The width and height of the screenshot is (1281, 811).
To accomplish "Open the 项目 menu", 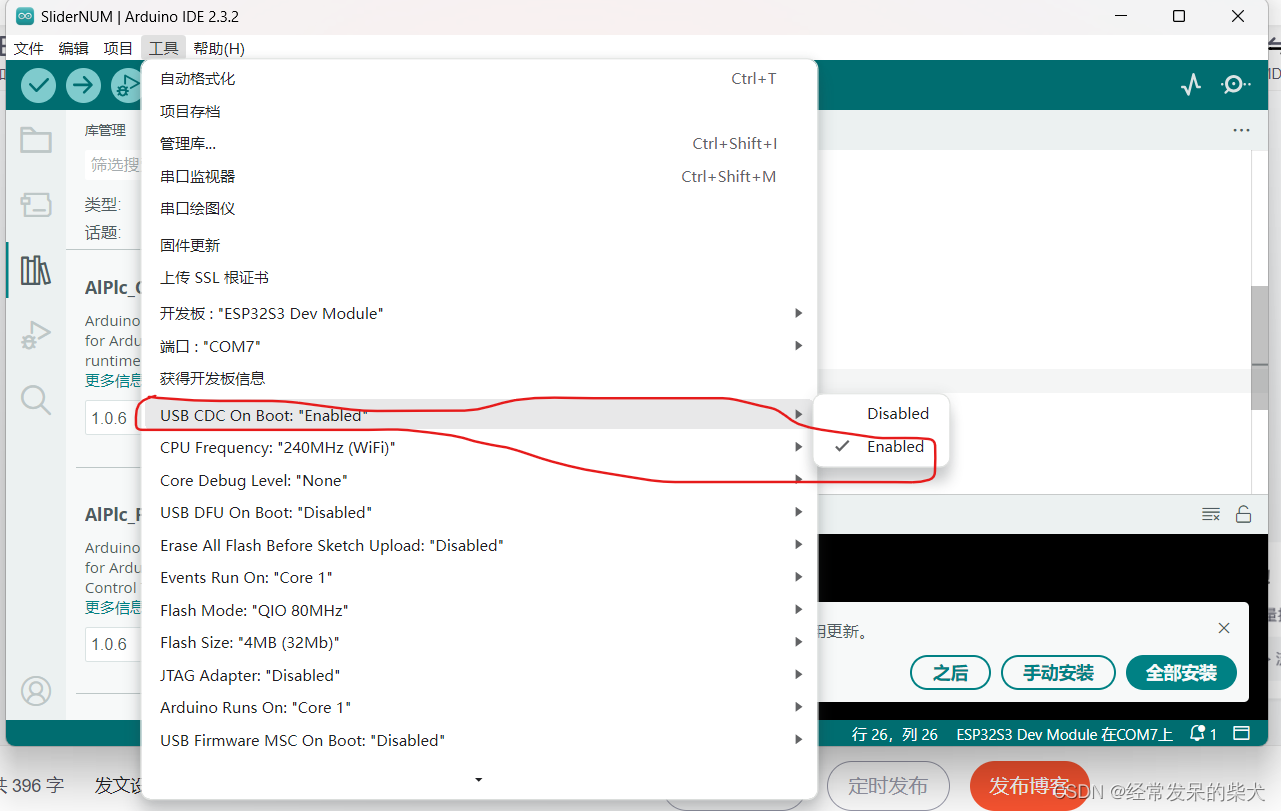I will [x=118, y=48].
